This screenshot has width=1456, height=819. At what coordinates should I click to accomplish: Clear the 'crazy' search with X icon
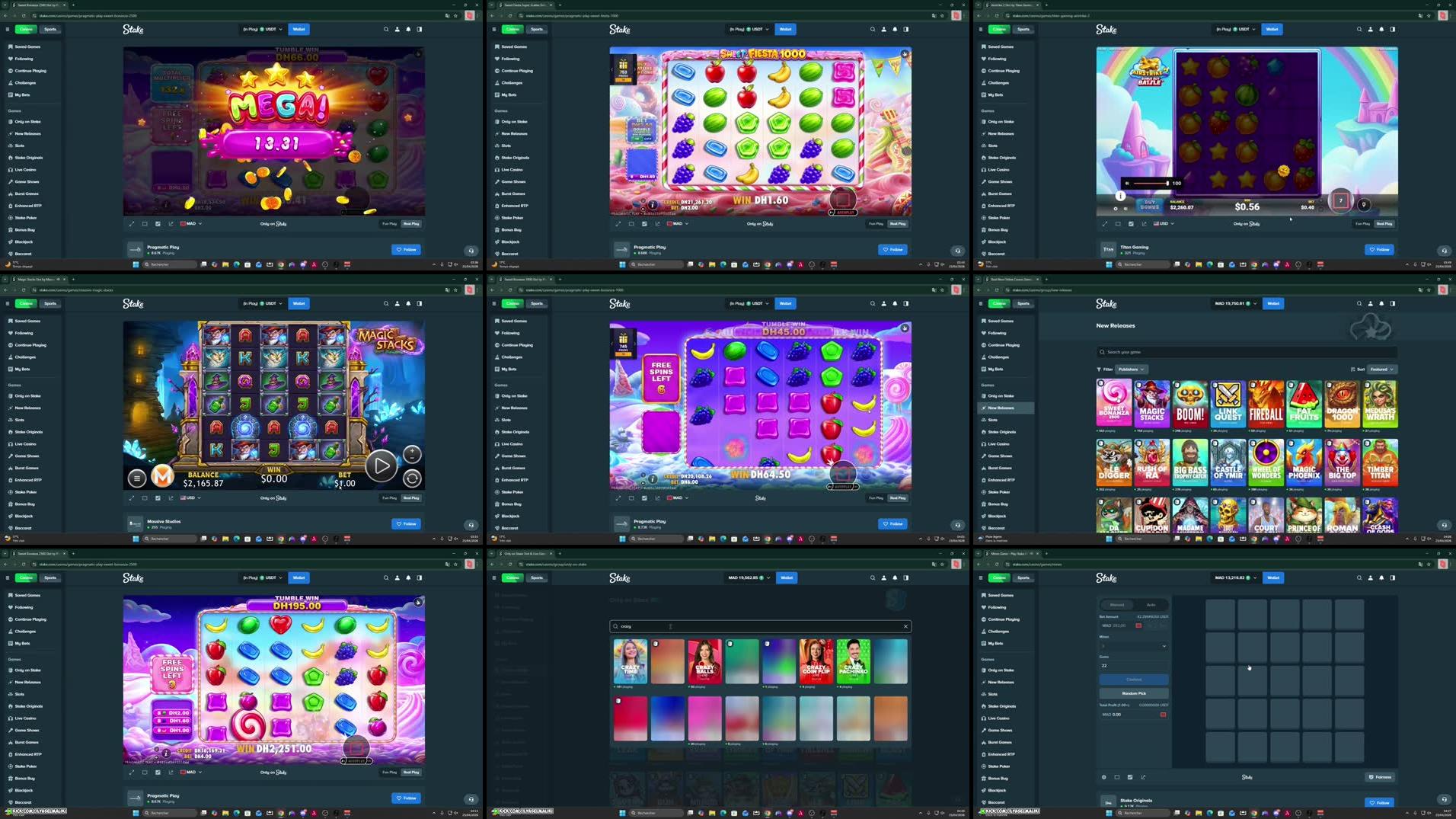click(x=905, y=626)
